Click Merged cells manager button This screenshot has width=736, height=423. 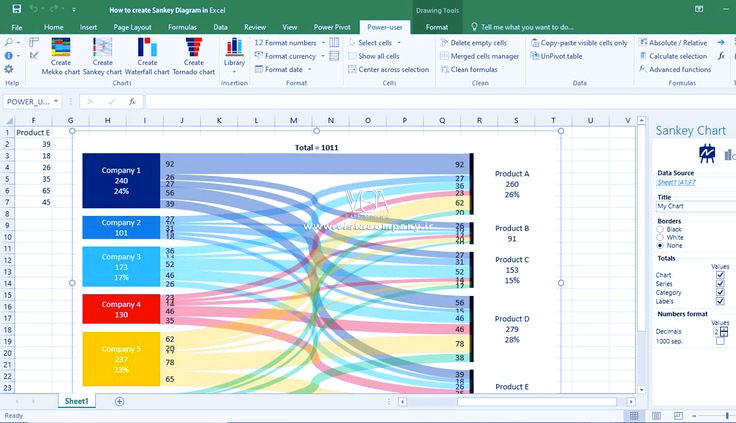484,57
